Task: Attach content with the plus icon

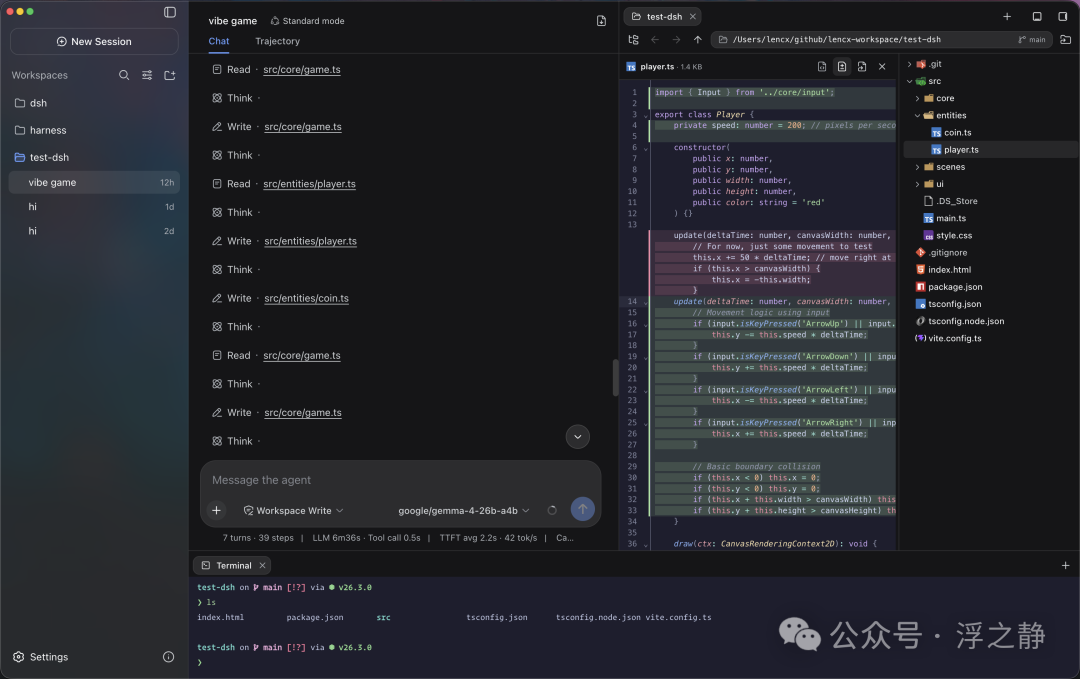Action: [216, 510]
